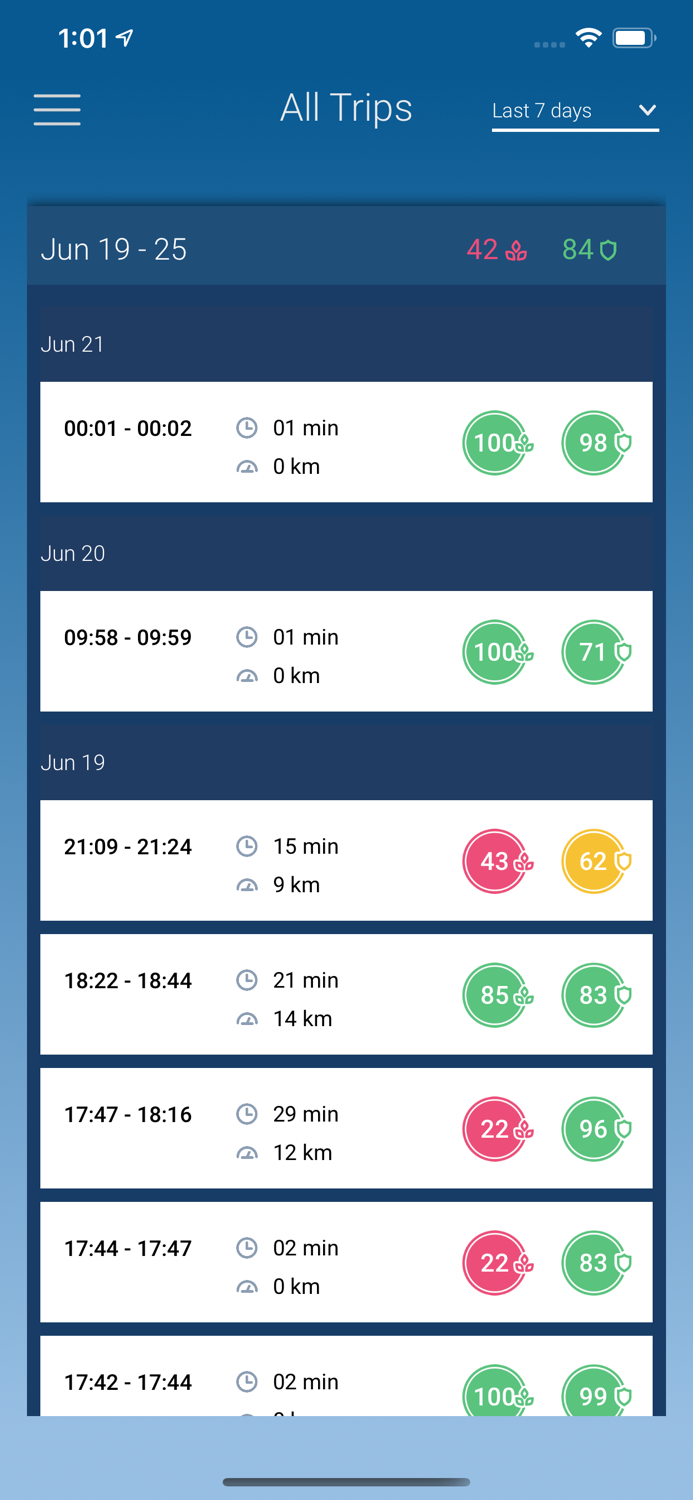Tap weekly safety score 84 shield icon

pyautogui.click(x=607, y=250)
